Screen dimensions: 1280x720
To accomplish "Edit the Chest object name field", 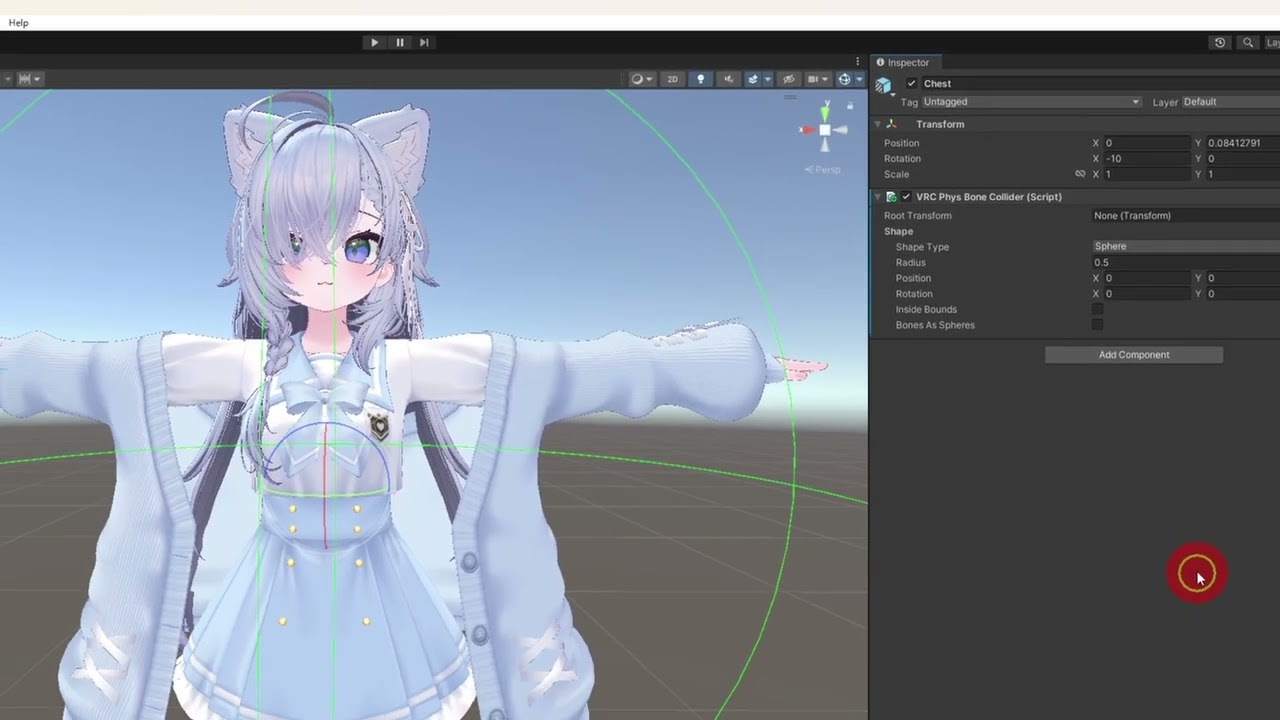I will click(1100, 84).
